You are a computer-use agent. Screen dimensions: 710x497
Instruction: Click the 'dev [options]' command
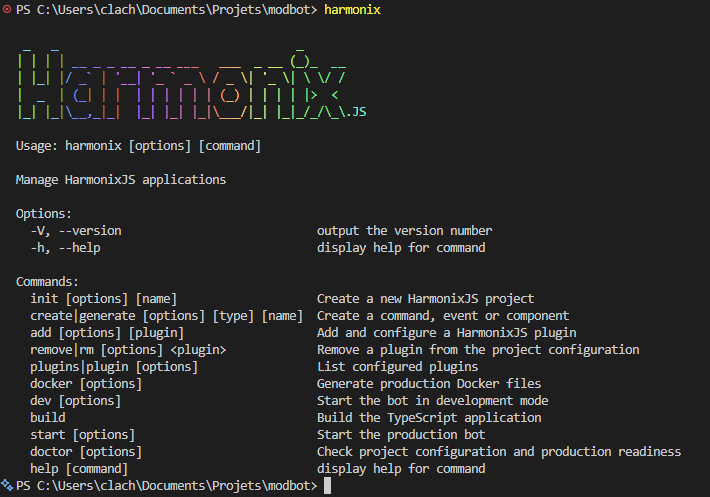point(76,401)
